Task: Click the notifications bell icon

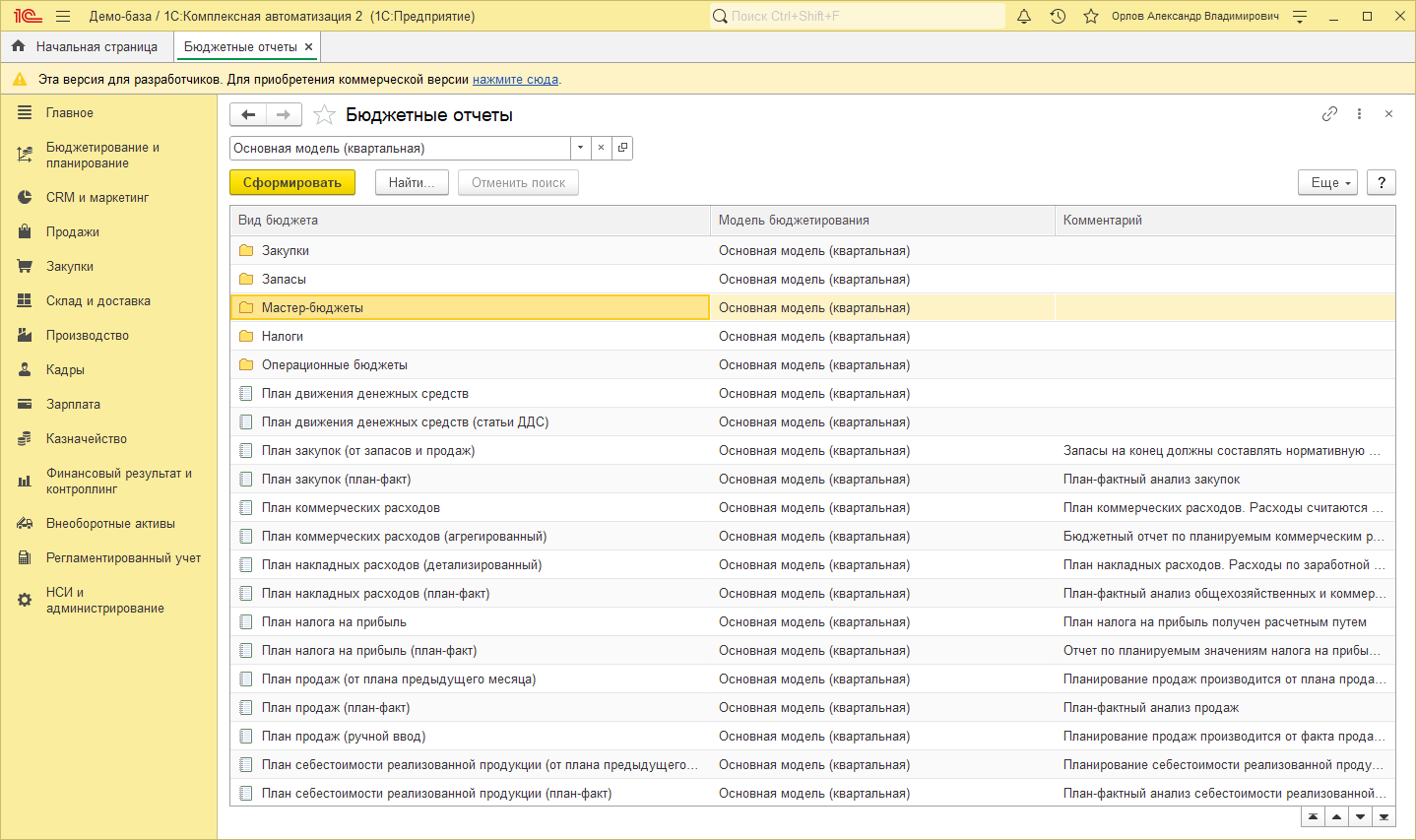Action: 1024,16
